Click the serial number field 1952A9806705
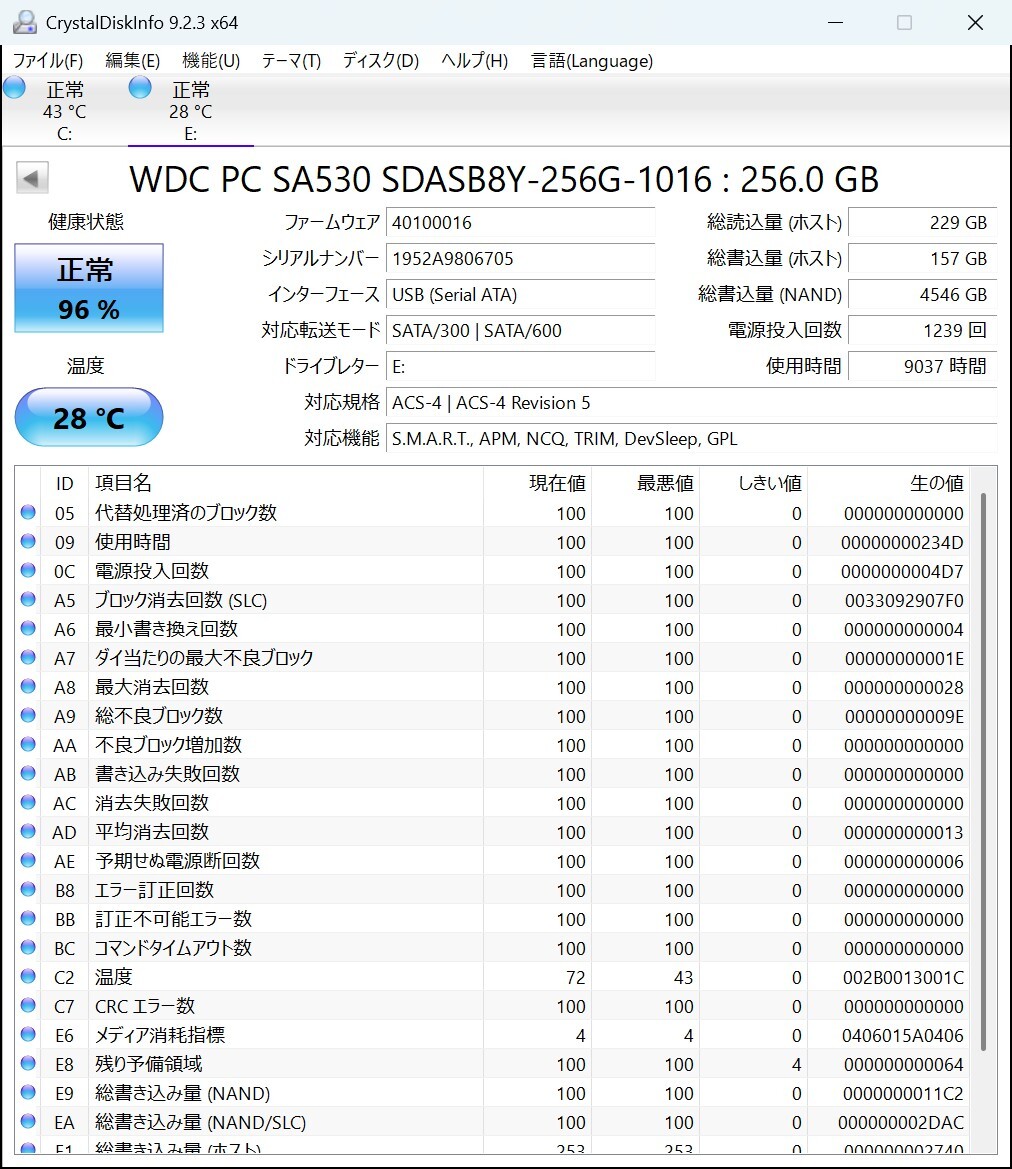This screenshot has height=1169, width=1012. tap(521, 259)
